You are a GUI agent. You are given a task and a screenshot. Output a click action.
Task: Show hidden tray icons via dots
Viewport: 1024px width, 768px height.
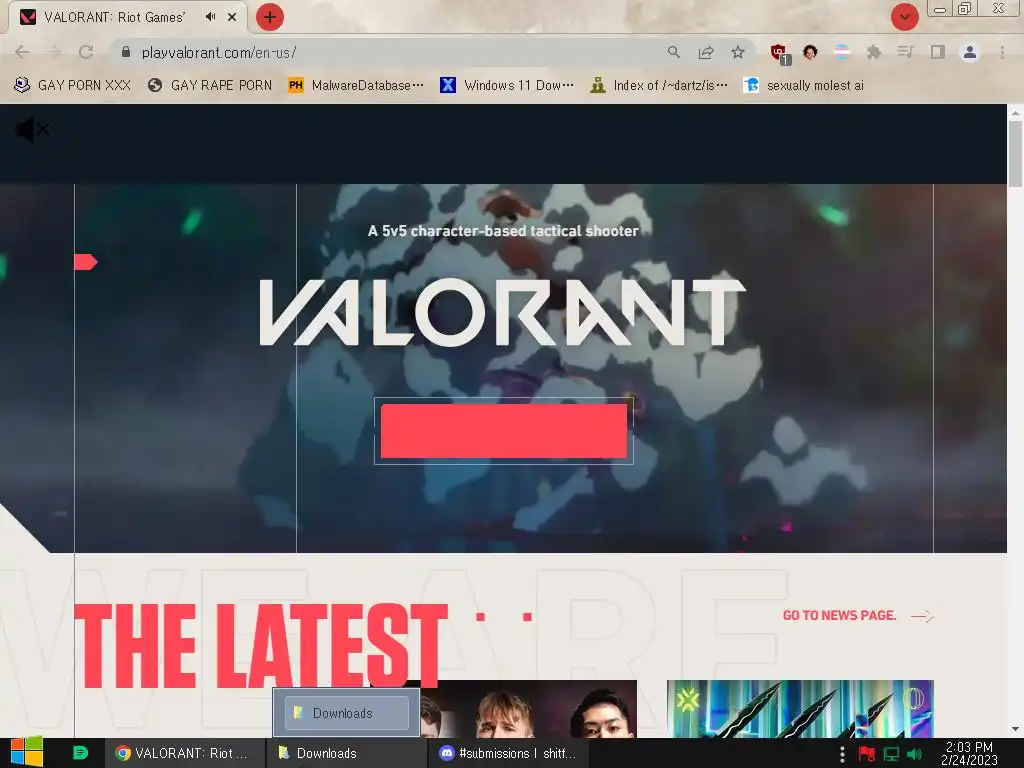pos(842,755)
